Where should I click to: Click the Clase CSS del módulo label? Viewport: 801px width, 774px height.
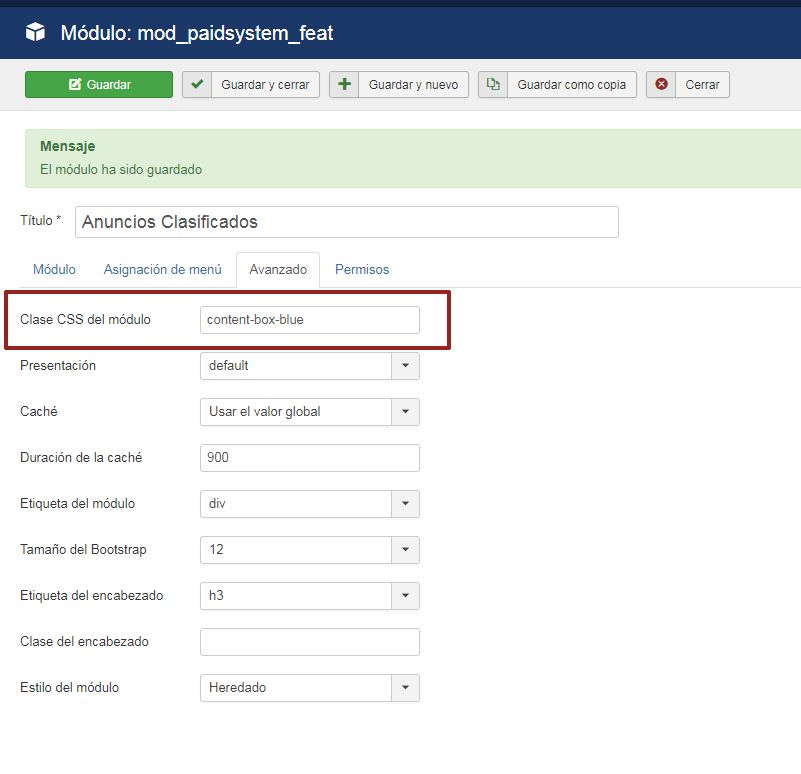point(85,319)
